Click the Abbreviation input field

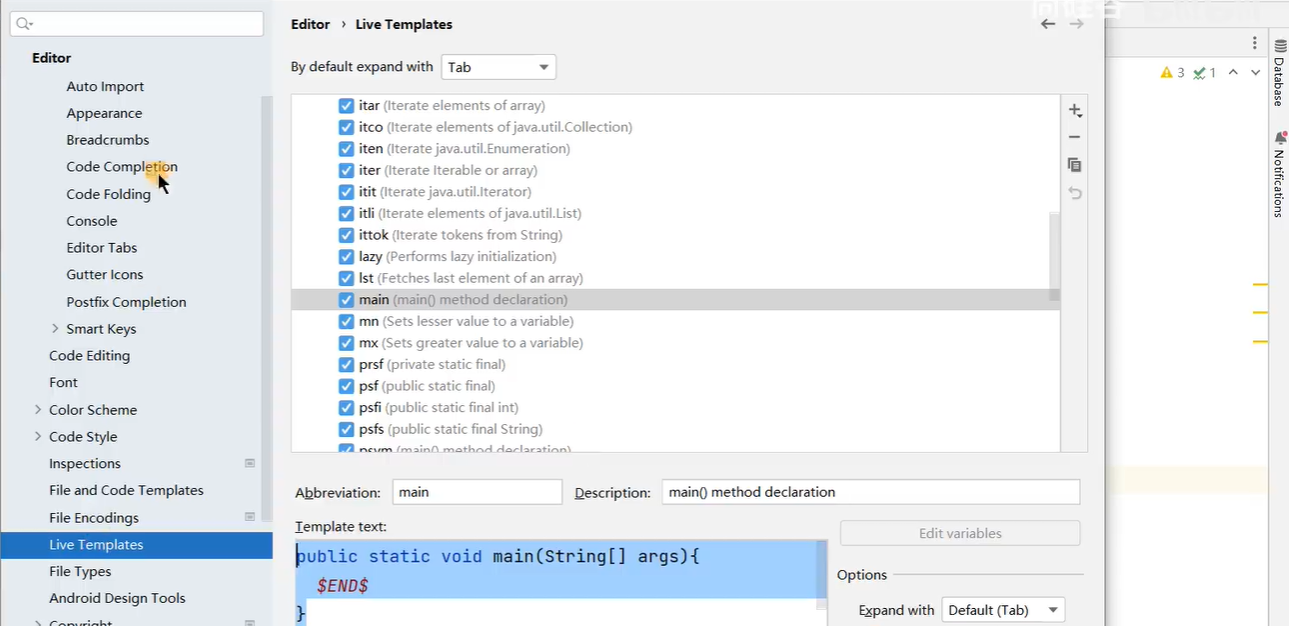click(477, 492)
